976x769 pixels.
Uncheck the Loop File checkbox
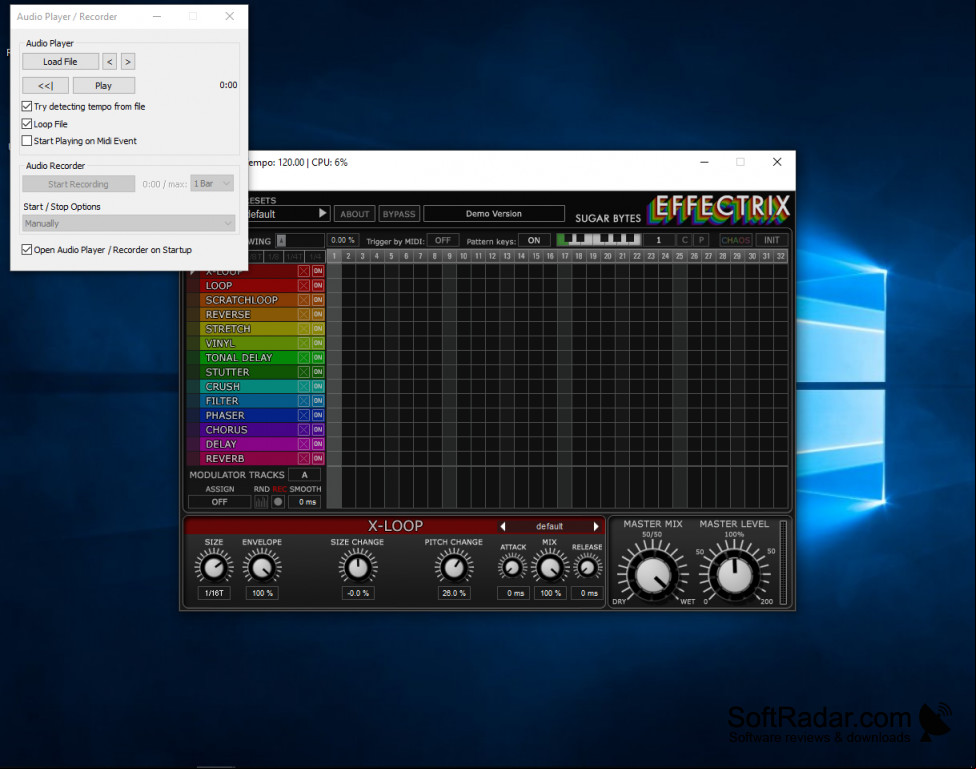(x=27, y=124)
